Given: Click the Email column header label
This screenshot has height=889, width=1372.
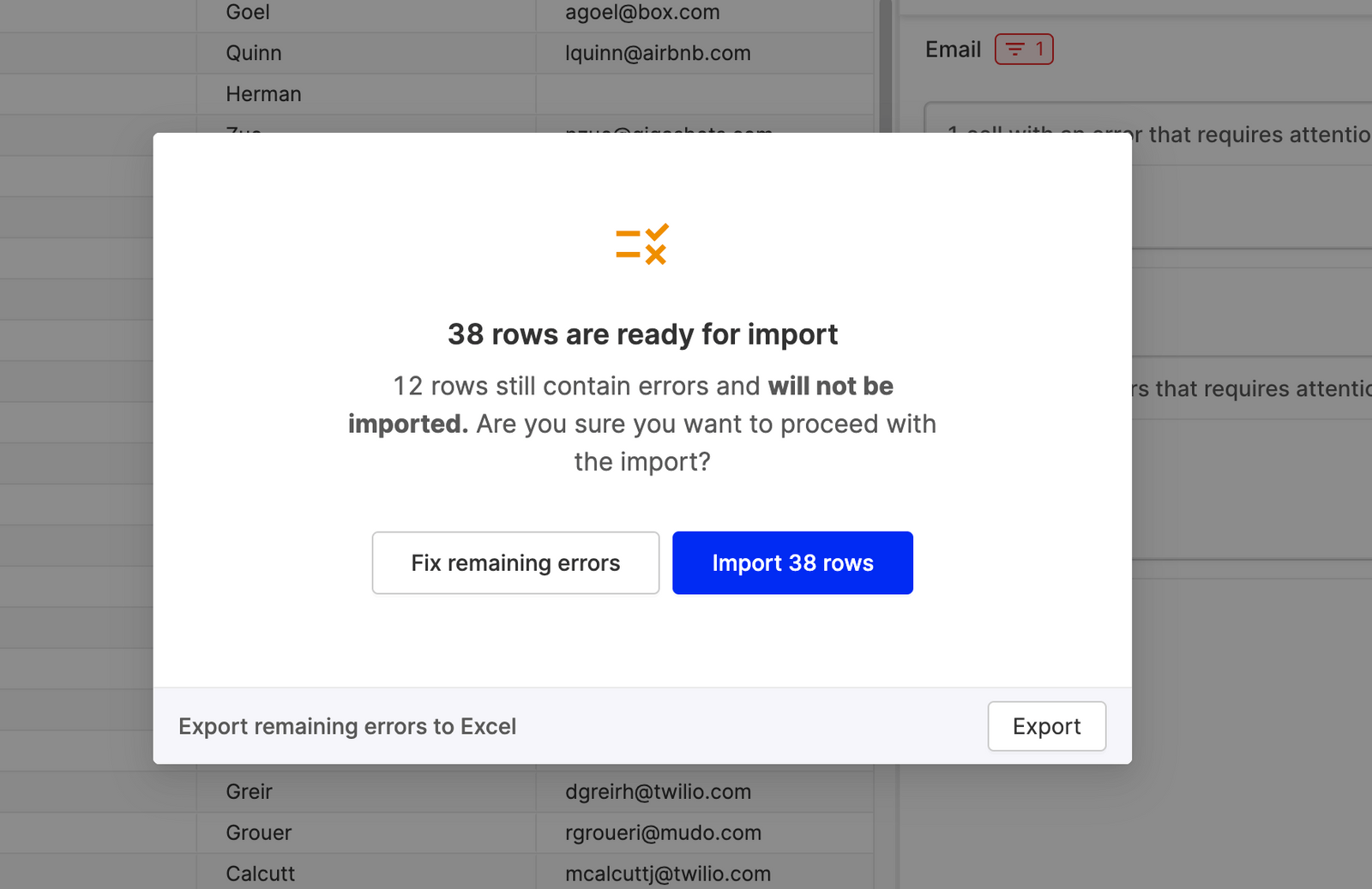Looking at the screenshot, I should 953,49.
